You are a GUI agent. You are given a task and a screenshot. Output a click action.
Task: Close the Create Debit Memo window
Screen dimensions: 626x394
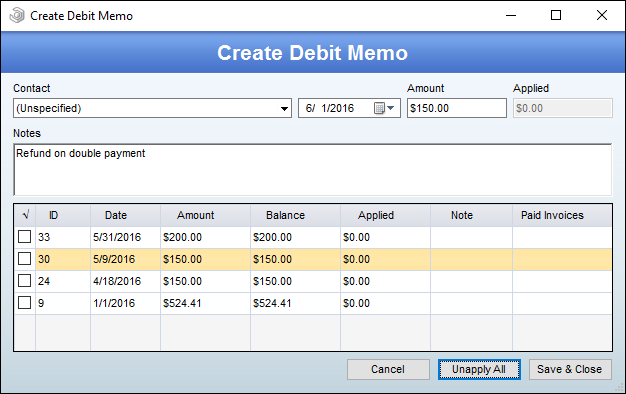click(602, 16)
